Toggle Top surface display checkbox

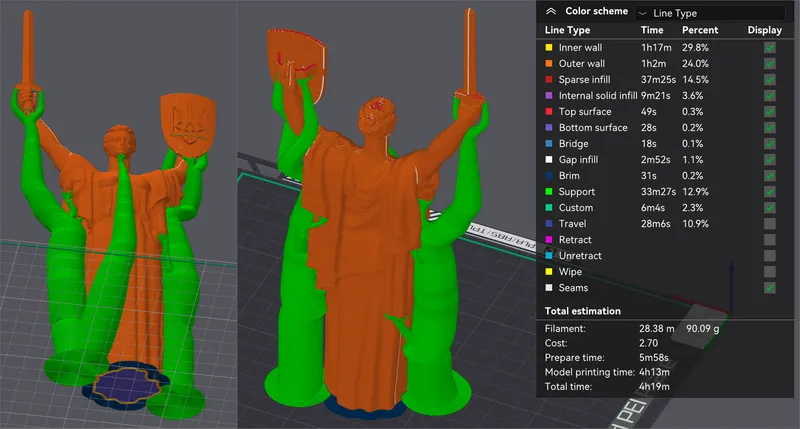(769, 111)
